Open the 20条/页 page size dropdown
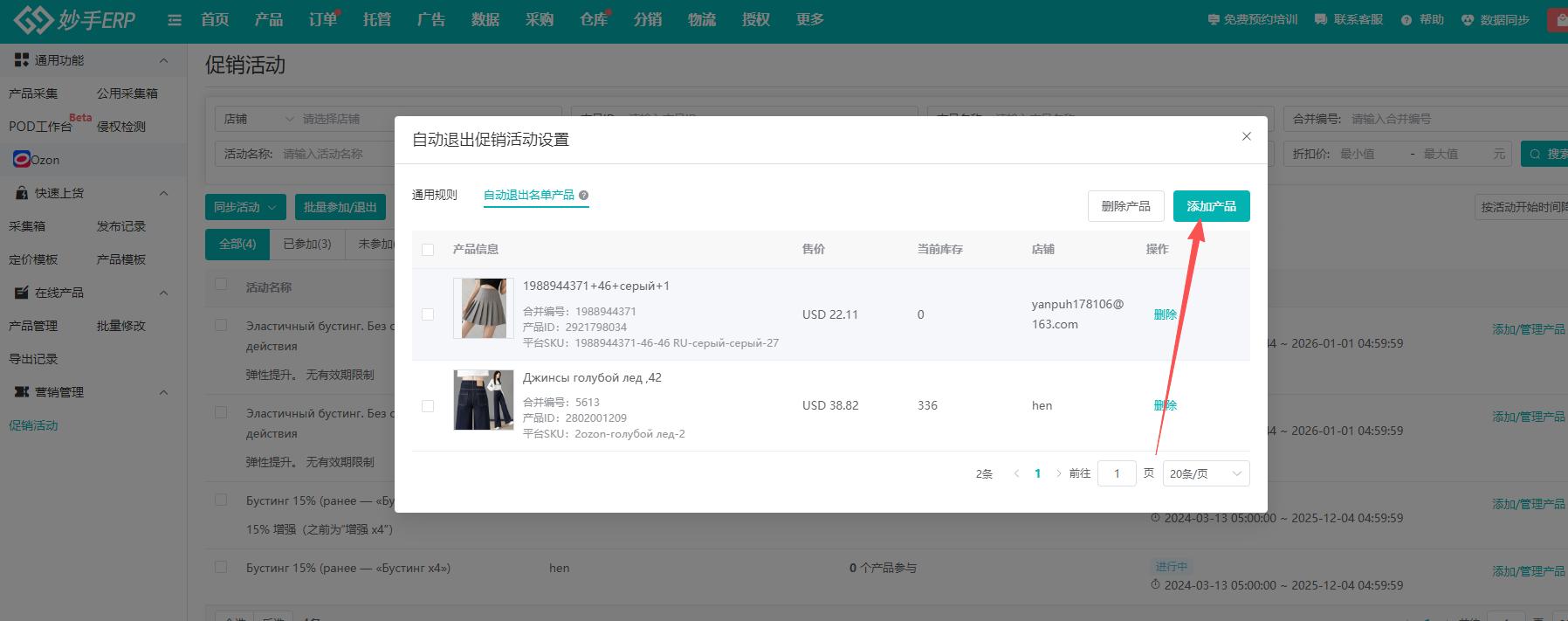This screenshot has height=621, width=1568. click(x=1206, y=473)
